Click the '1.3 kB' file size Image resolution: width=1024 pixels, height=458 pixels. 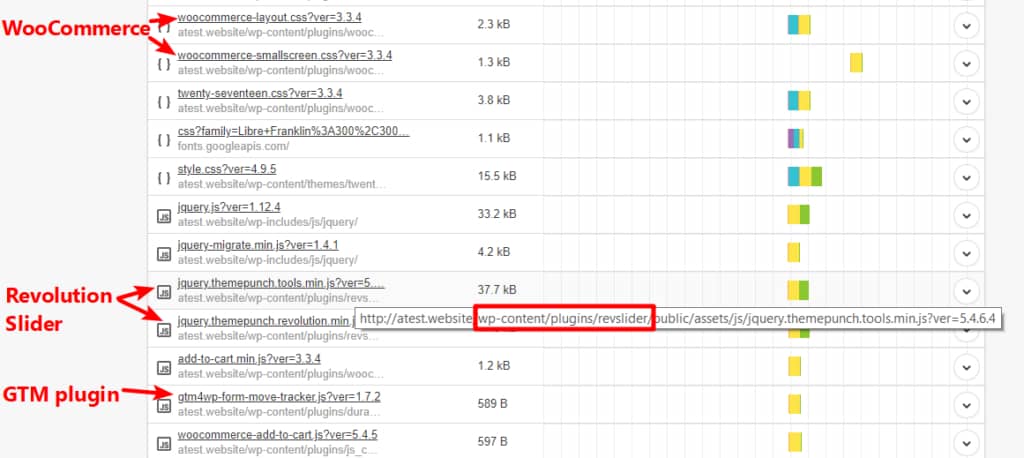[494, 63]
